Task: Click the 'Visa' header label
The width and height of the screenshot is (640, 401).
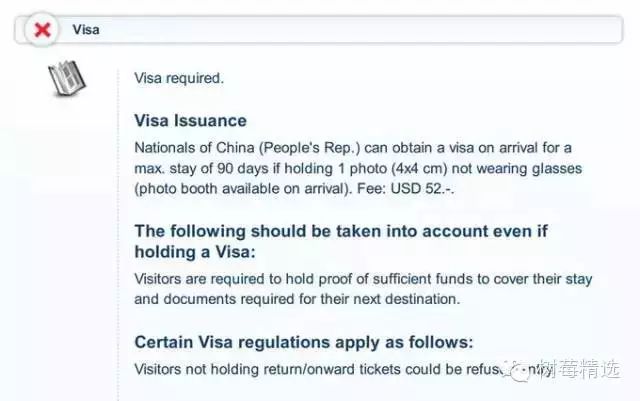Action: click(86, 29)
